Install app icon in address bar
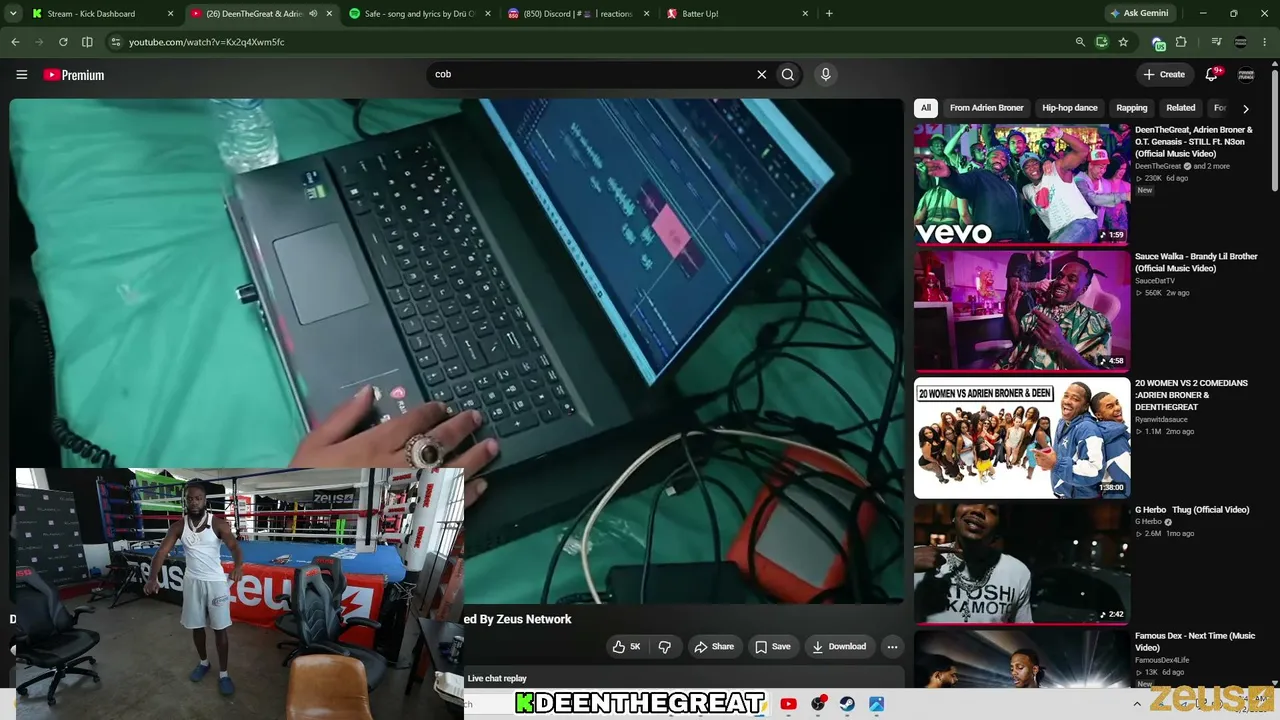The width and height of the screenshot is (1280, 720). tap(1101, 42)
